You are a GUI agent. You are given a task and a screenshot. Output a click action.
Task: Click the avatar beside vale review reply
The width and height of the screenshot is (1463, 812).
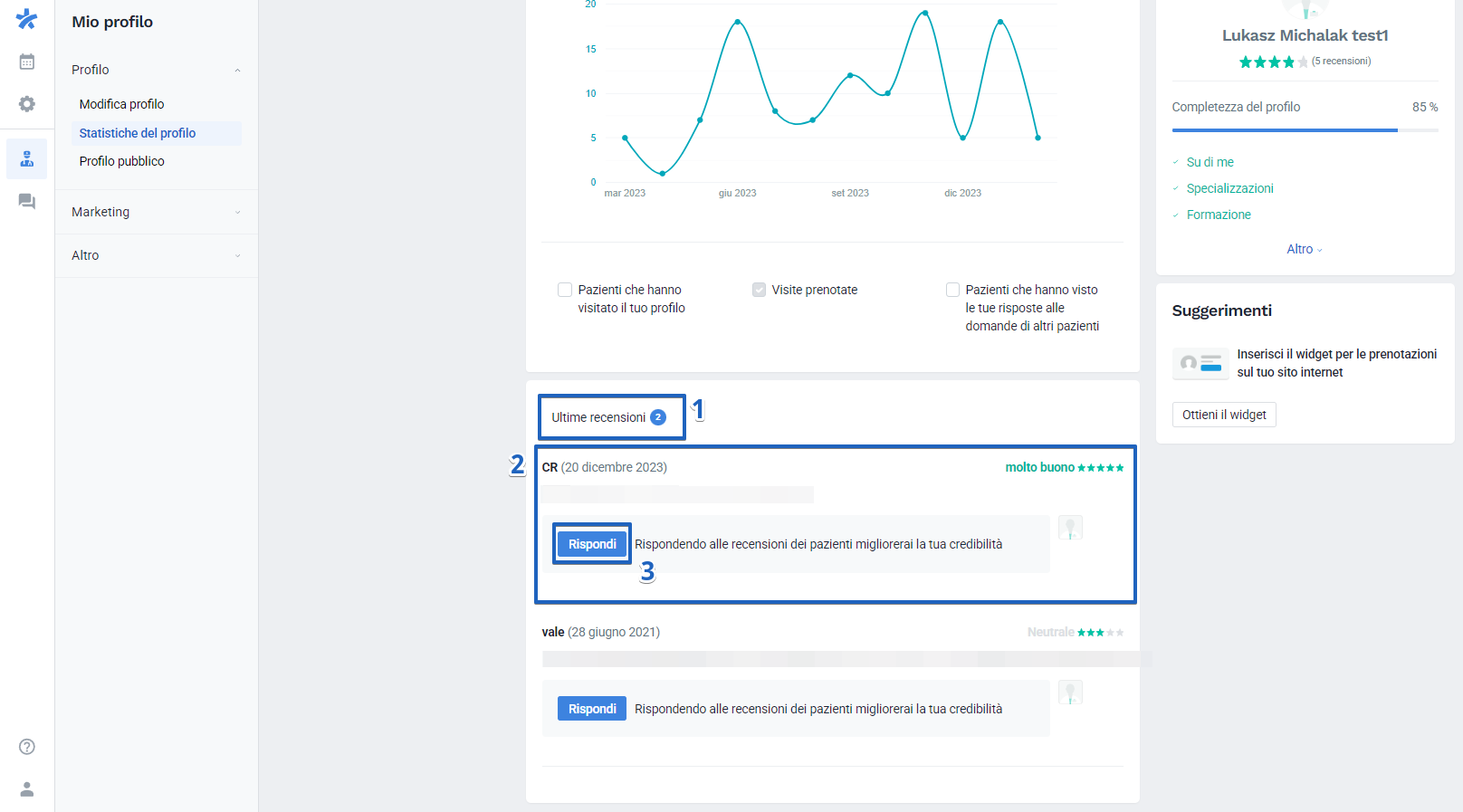(x=1071, y=693)
